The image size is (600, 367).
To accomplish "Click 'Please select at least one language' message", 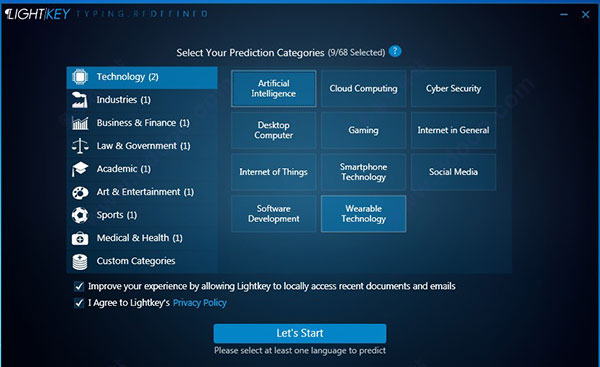I will pyautogui.click(x=300, y=351).
